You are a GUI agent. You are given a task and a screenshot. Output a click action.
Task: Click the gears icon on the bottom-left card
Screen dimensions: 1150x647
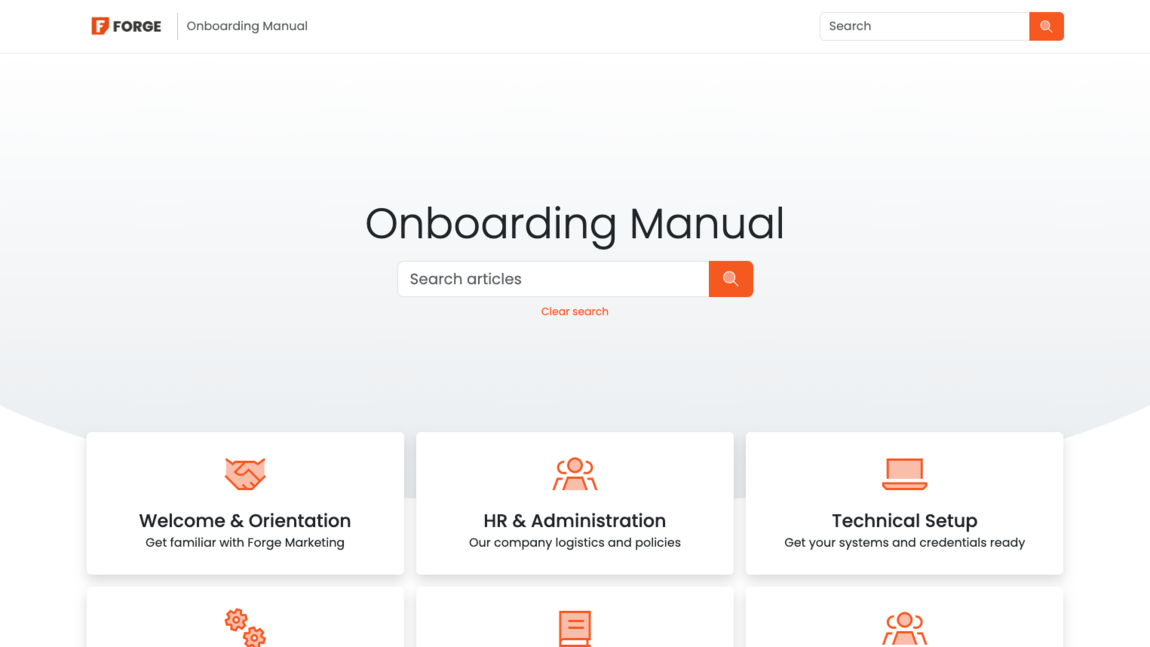coord(245,627)
